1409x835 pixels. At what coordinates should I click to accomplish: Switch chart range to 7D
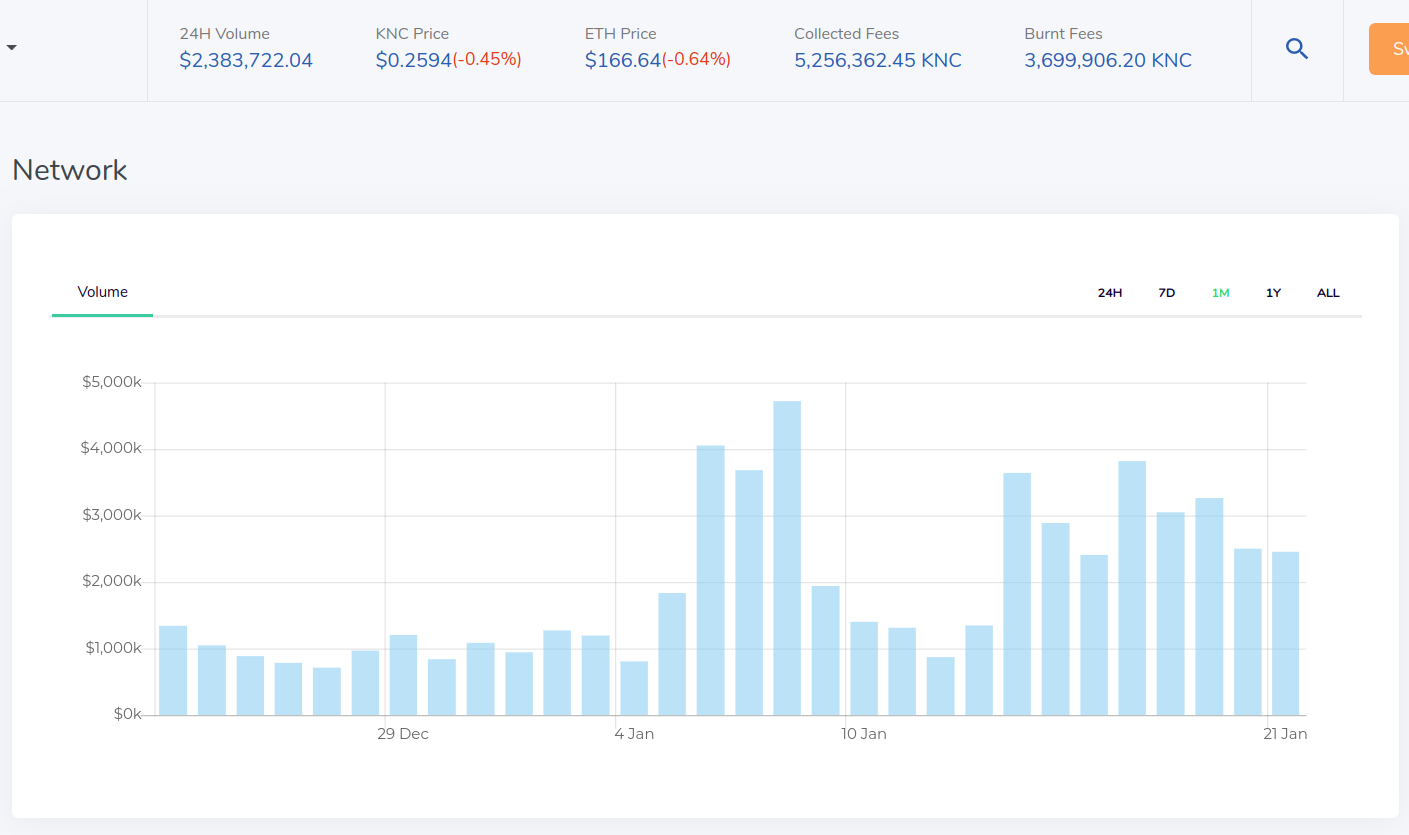pyautogui.click(x=1167, y=293)
